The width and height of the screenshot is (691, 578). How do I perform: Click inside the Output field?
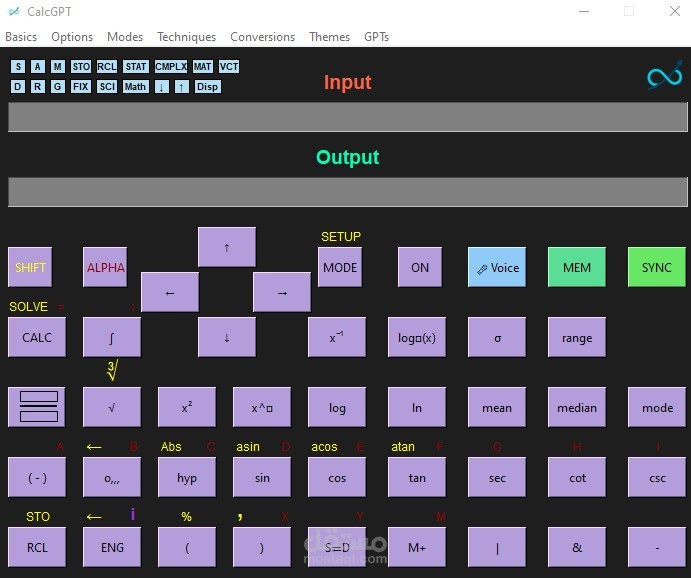coord(348,192)
